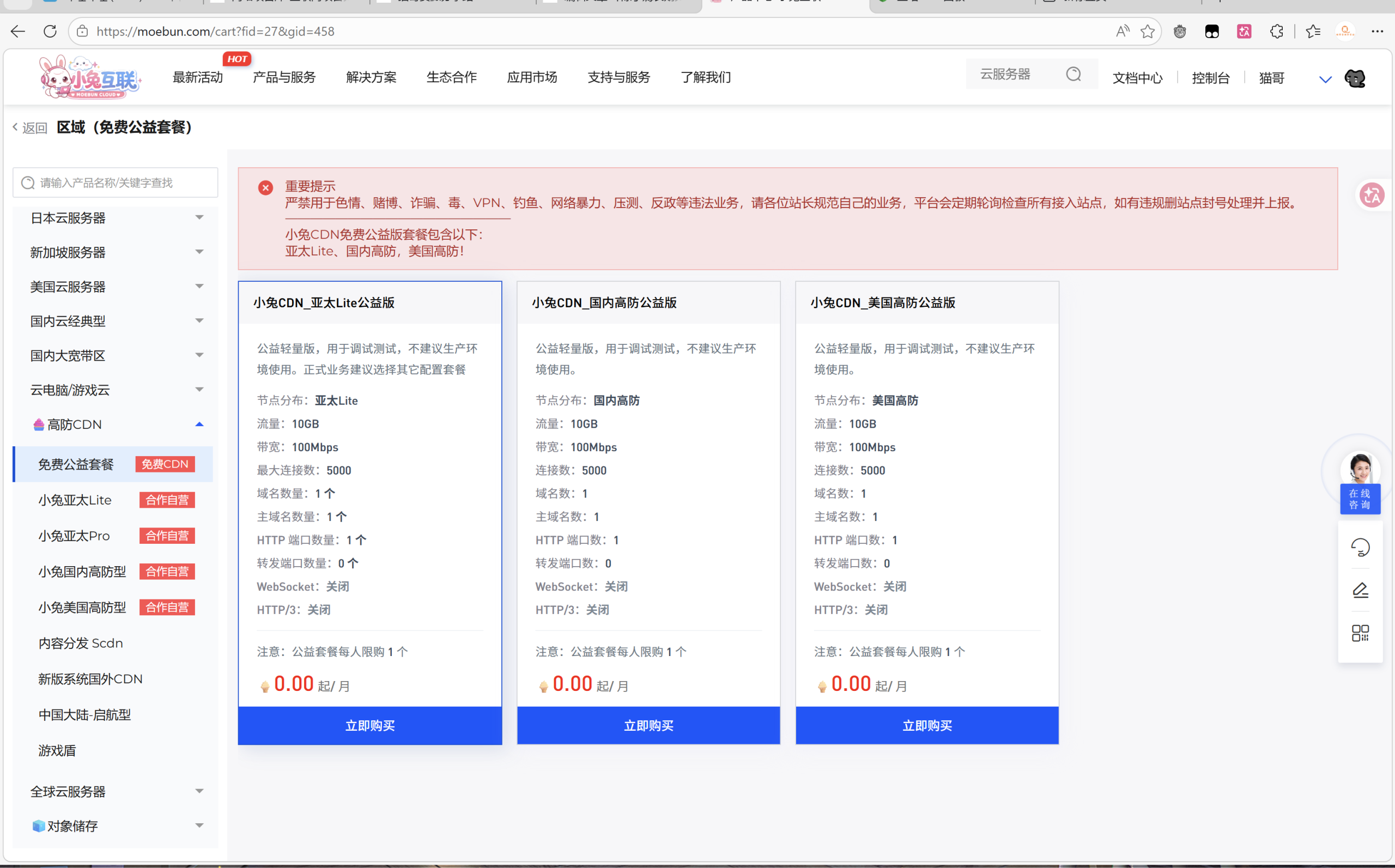
Task: Go back with the 返回 link
Action: pyautogui.click(x=30, y=128)
